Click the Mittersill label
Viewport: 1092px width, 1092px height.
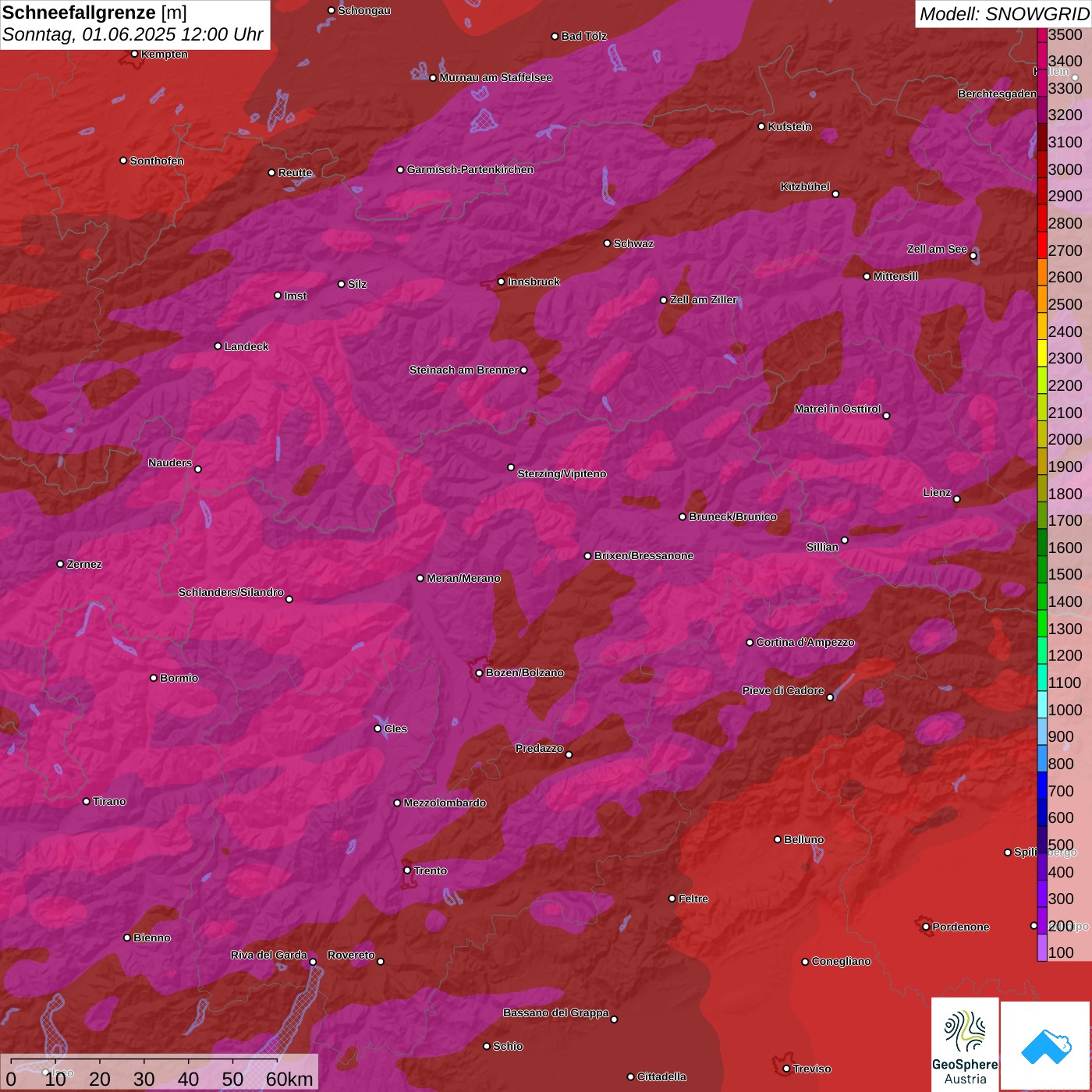(895, 276)
